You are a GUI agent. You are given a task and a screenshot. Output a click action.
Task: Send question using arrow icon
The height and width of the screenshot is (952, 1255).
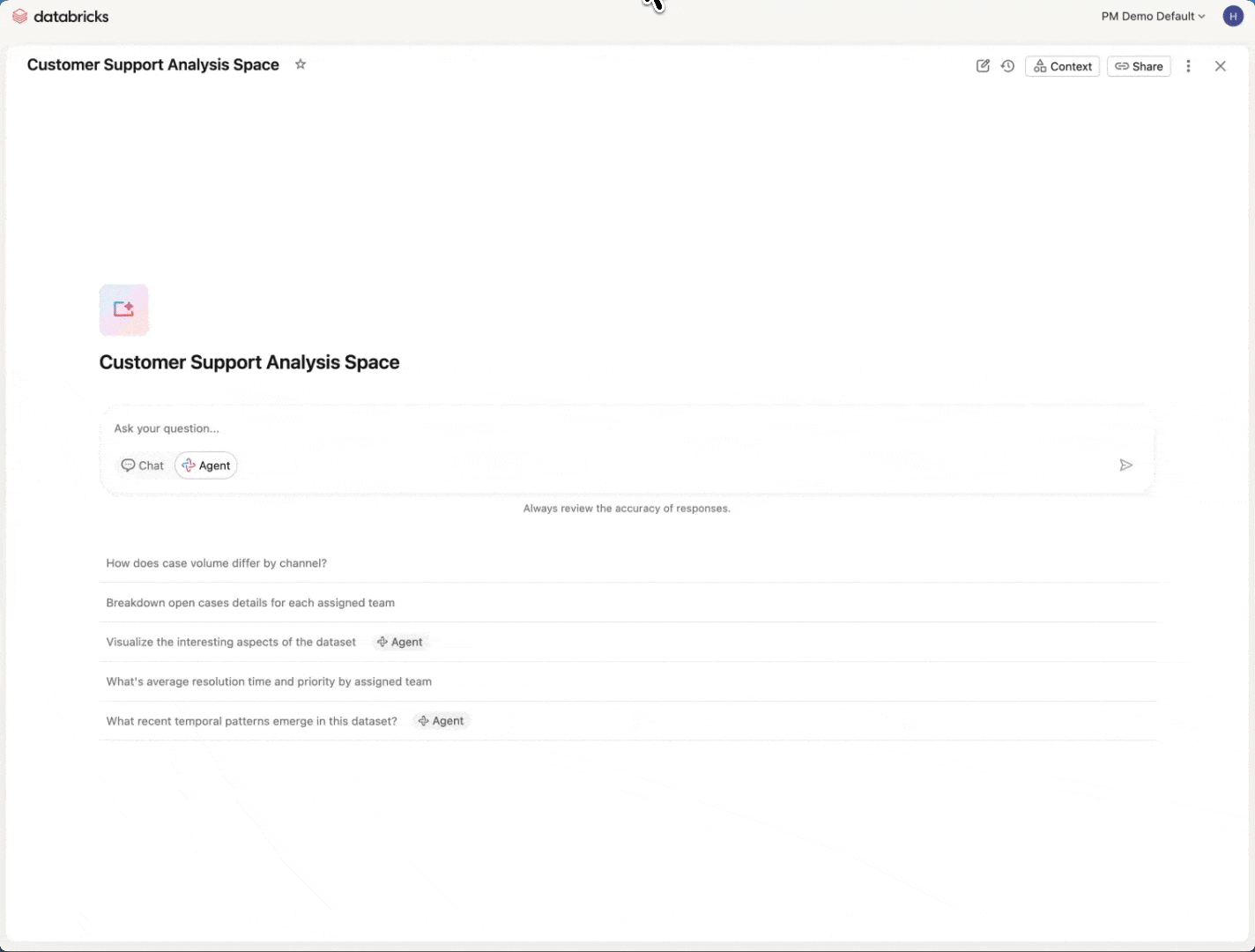point(1125,465)
